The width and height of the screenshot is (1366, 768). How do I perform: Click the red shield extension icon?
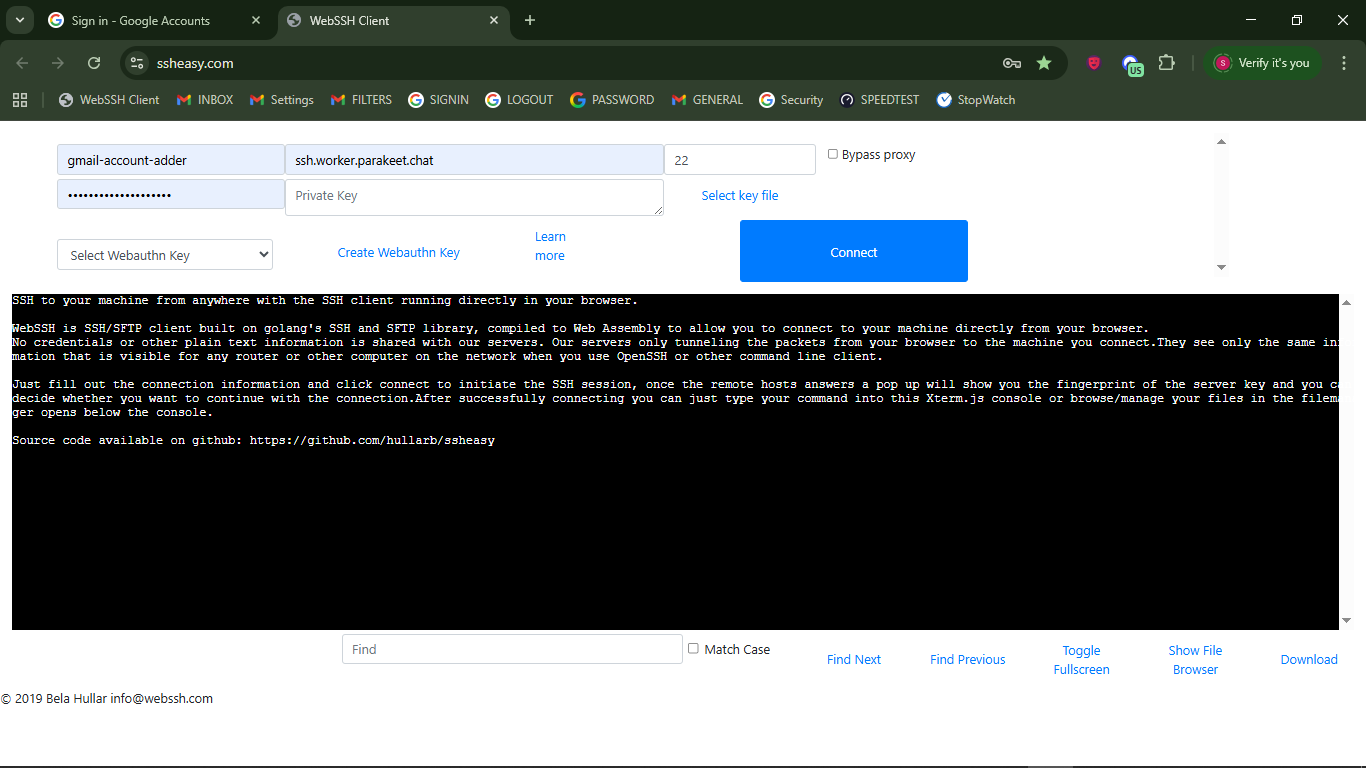pos(1094,63)
